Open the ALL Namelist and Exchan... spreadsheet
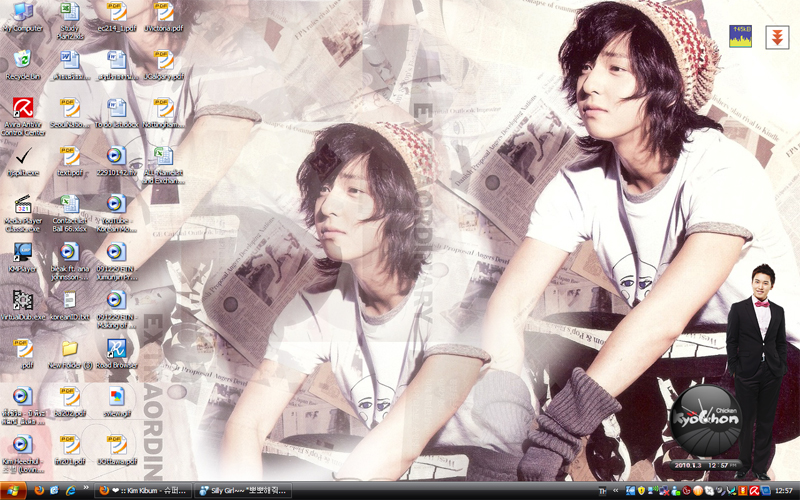The height and width of the screenshot is (500, 800). (163, 165)
